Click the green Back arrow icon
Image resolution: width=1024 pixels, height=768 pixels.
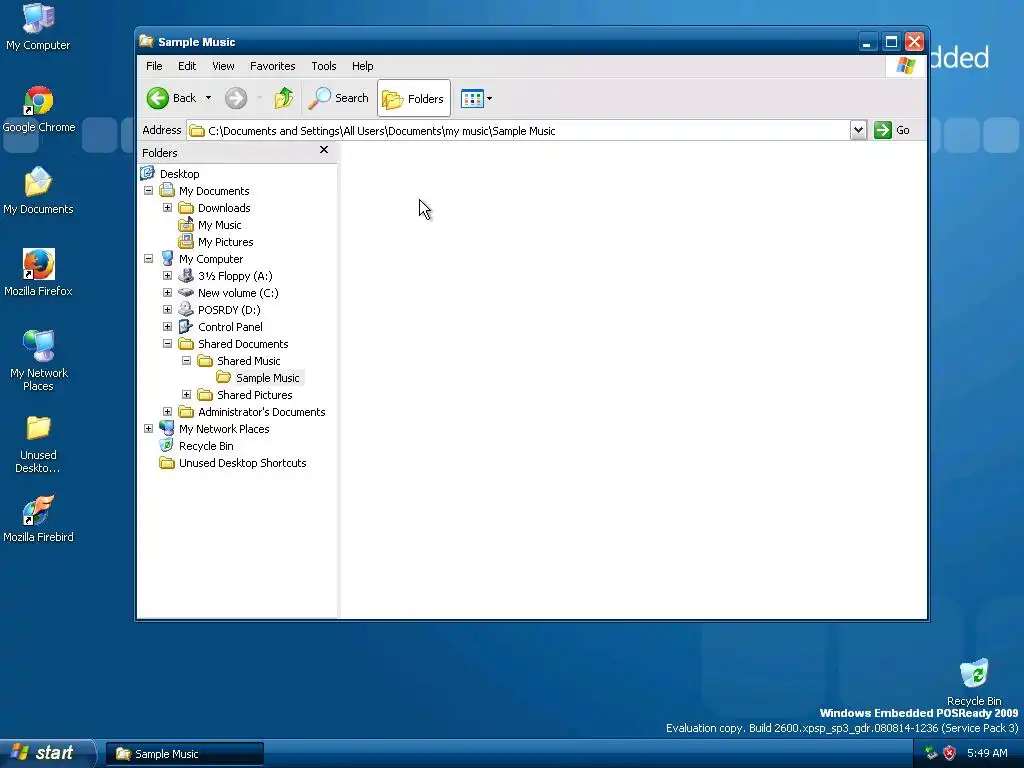tap(157, 98)
